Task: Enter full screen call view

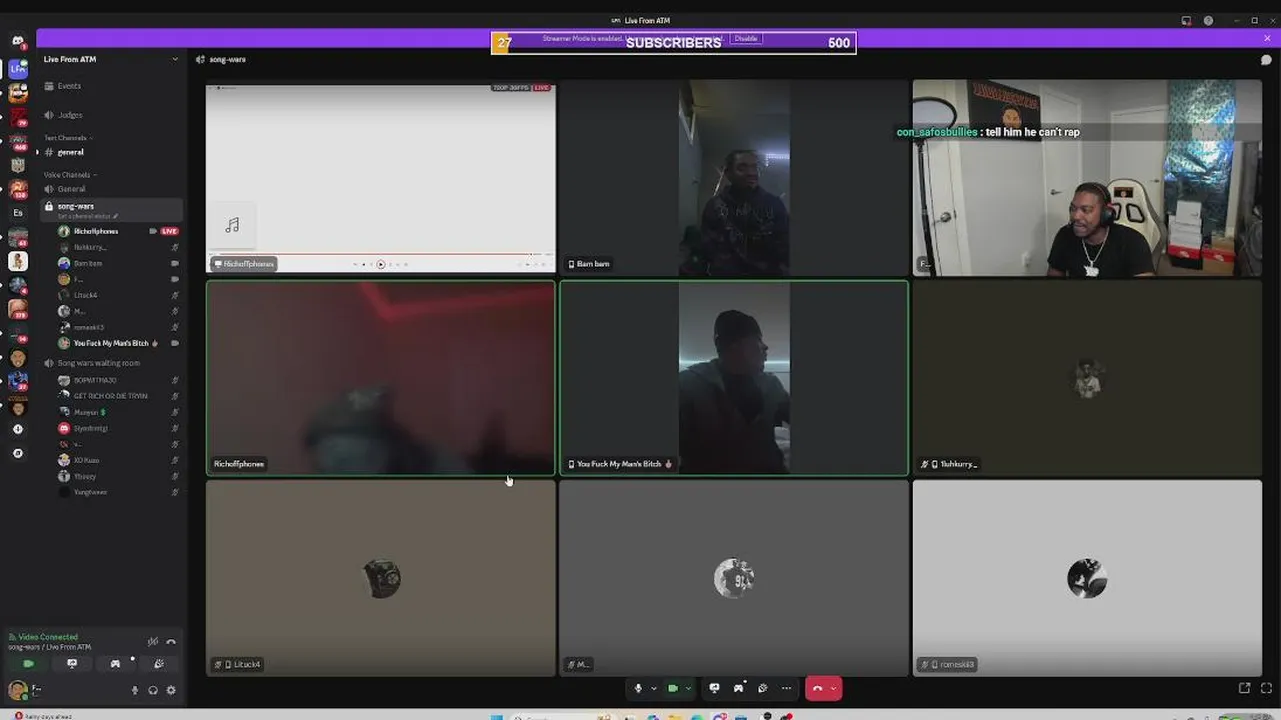Action: [x=1266, y=688]
